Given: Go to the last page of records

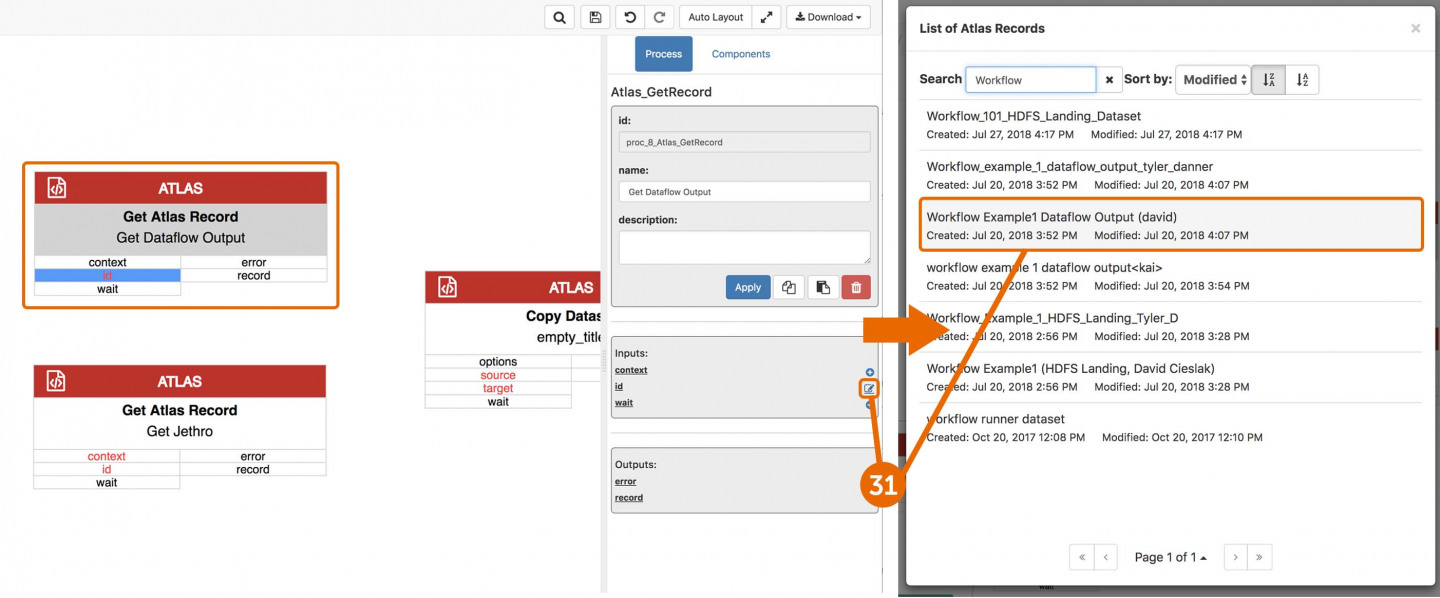Looking at the screenshot, I should [1260, 557].
